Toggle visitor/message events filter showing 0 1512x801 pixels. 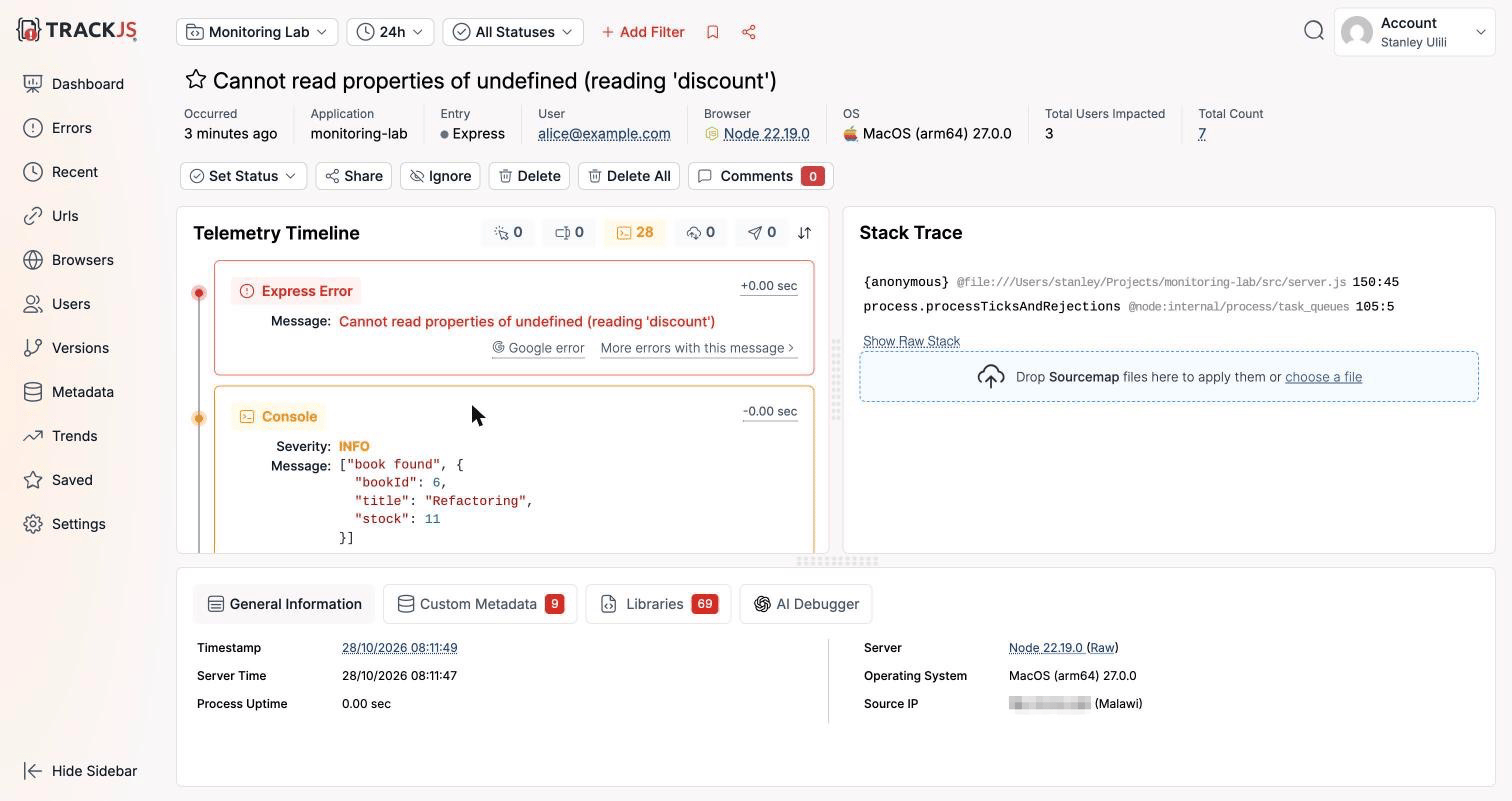(x=569, y=233)
